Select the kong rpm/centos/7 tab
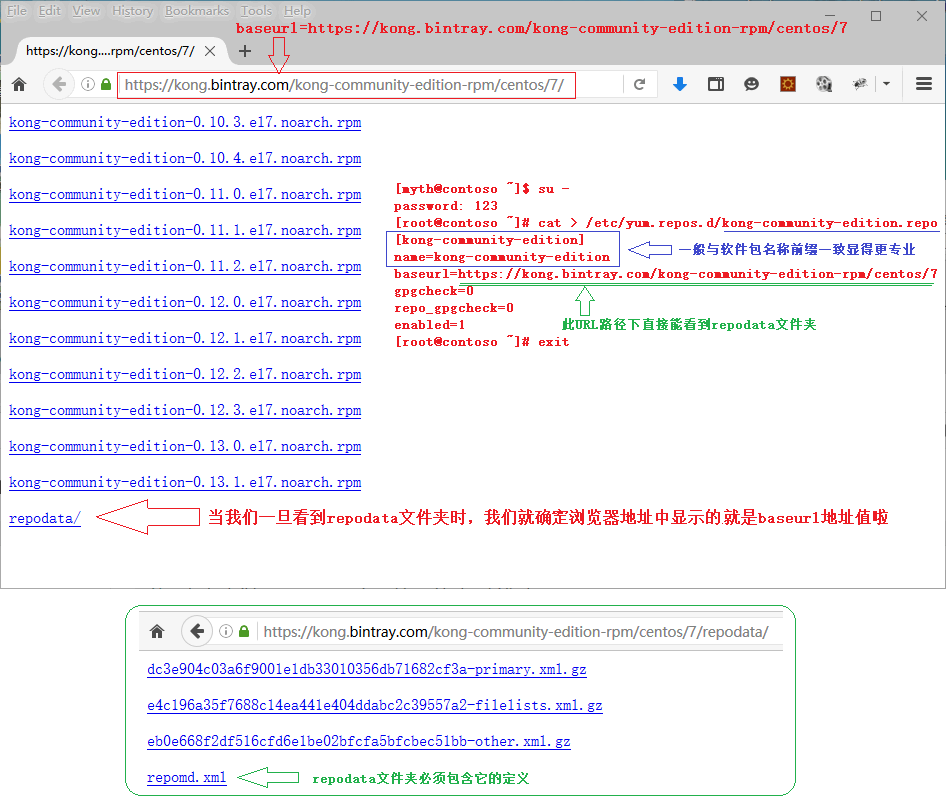This screenshot has width=946, height=809. point(110,51)
